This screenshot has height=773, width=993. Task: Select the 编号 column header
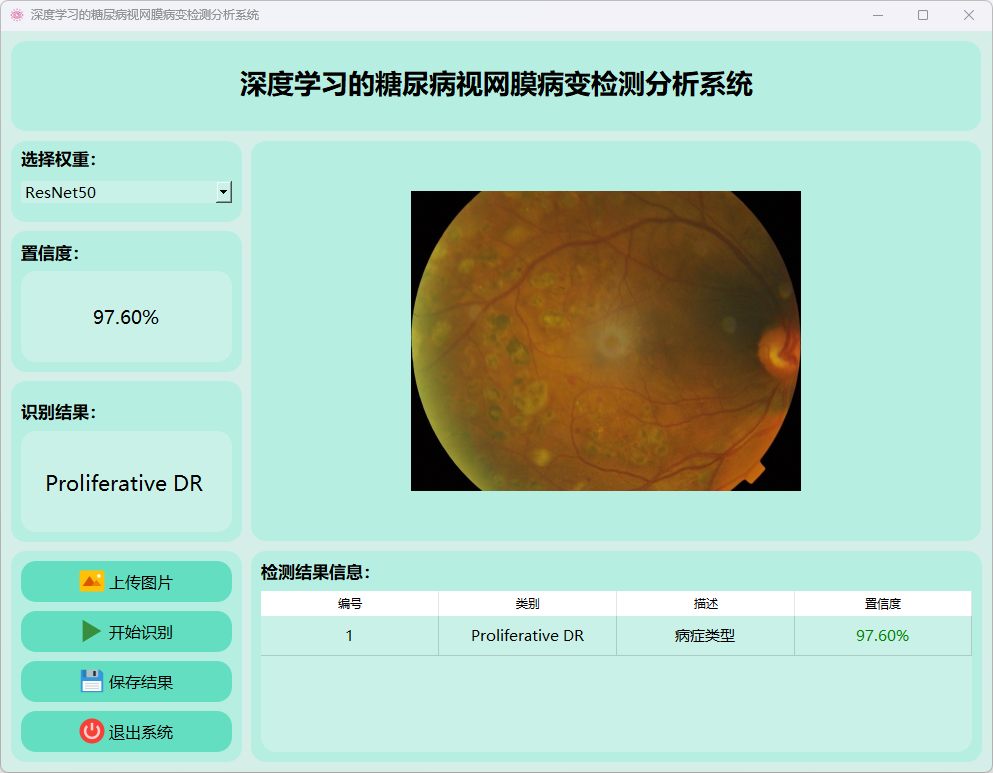[x=349, y=603]
